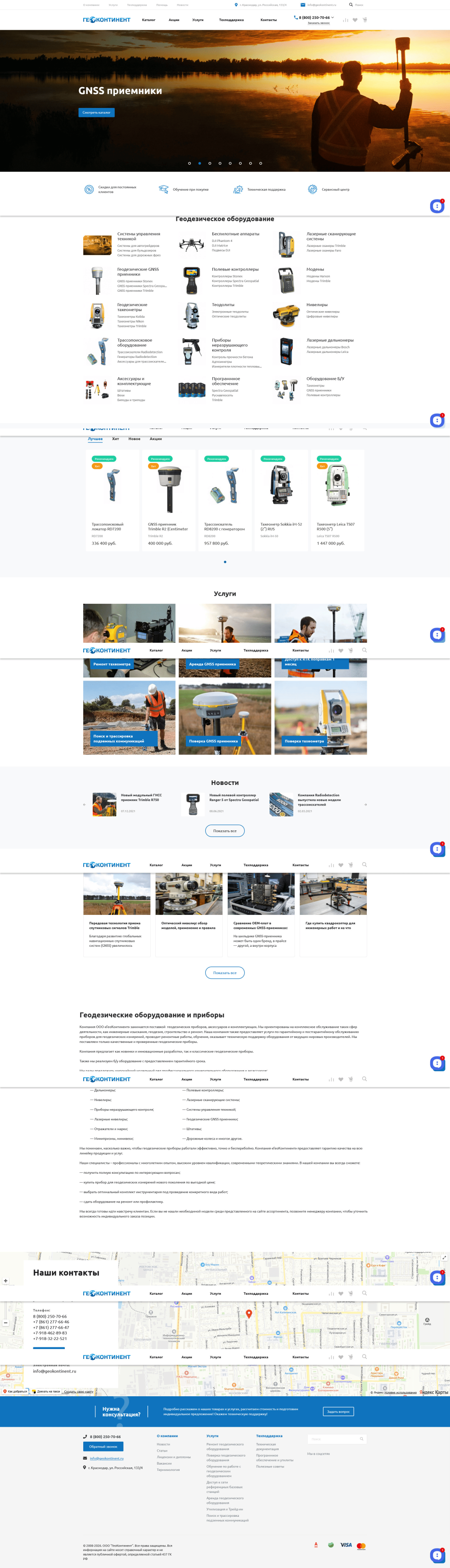
Task: Show next news with right arrow
Action: click(365, 805)
